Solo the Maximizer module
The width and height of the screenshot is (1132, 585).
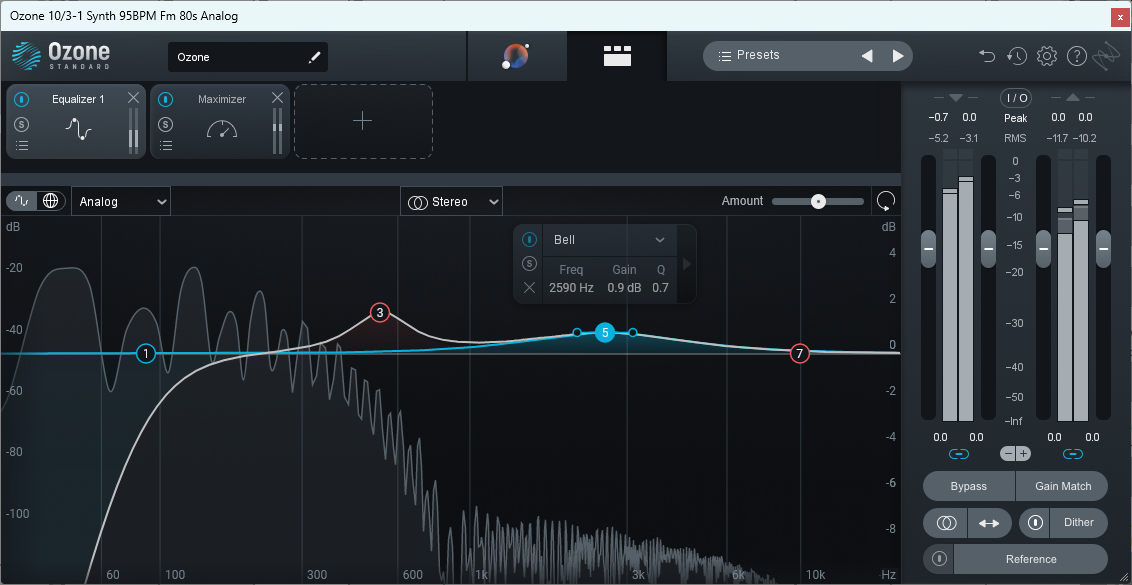point(166,122)
